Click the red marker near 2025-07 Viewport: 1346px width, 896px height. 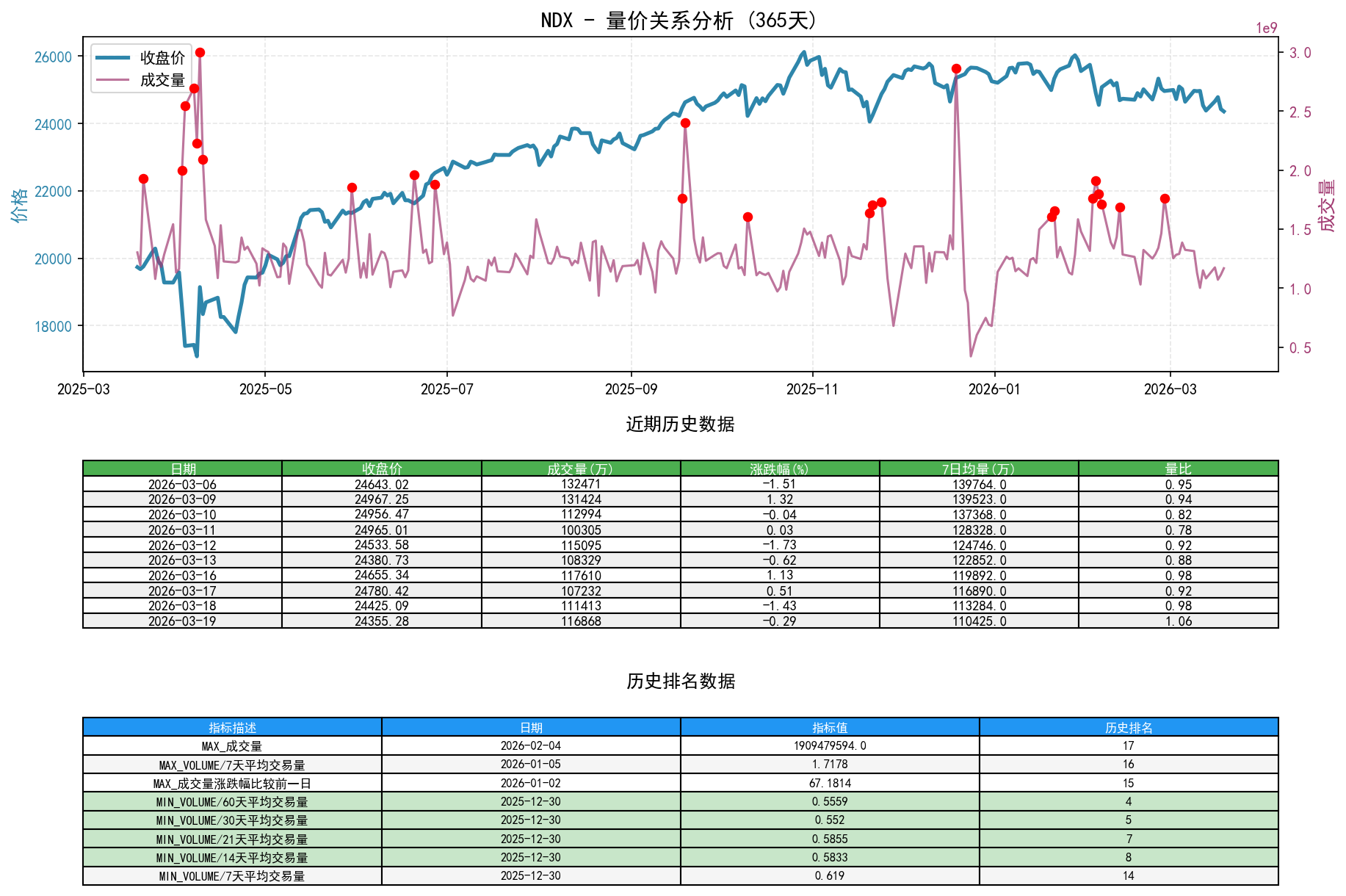tap(435, 184)
